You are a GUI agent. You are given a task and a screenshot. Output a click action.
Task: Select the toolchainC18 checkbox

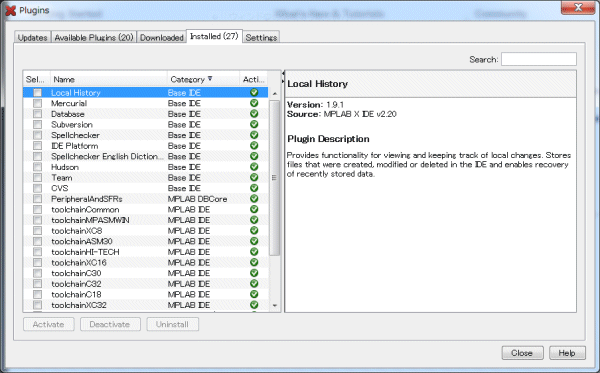(38, 294)
